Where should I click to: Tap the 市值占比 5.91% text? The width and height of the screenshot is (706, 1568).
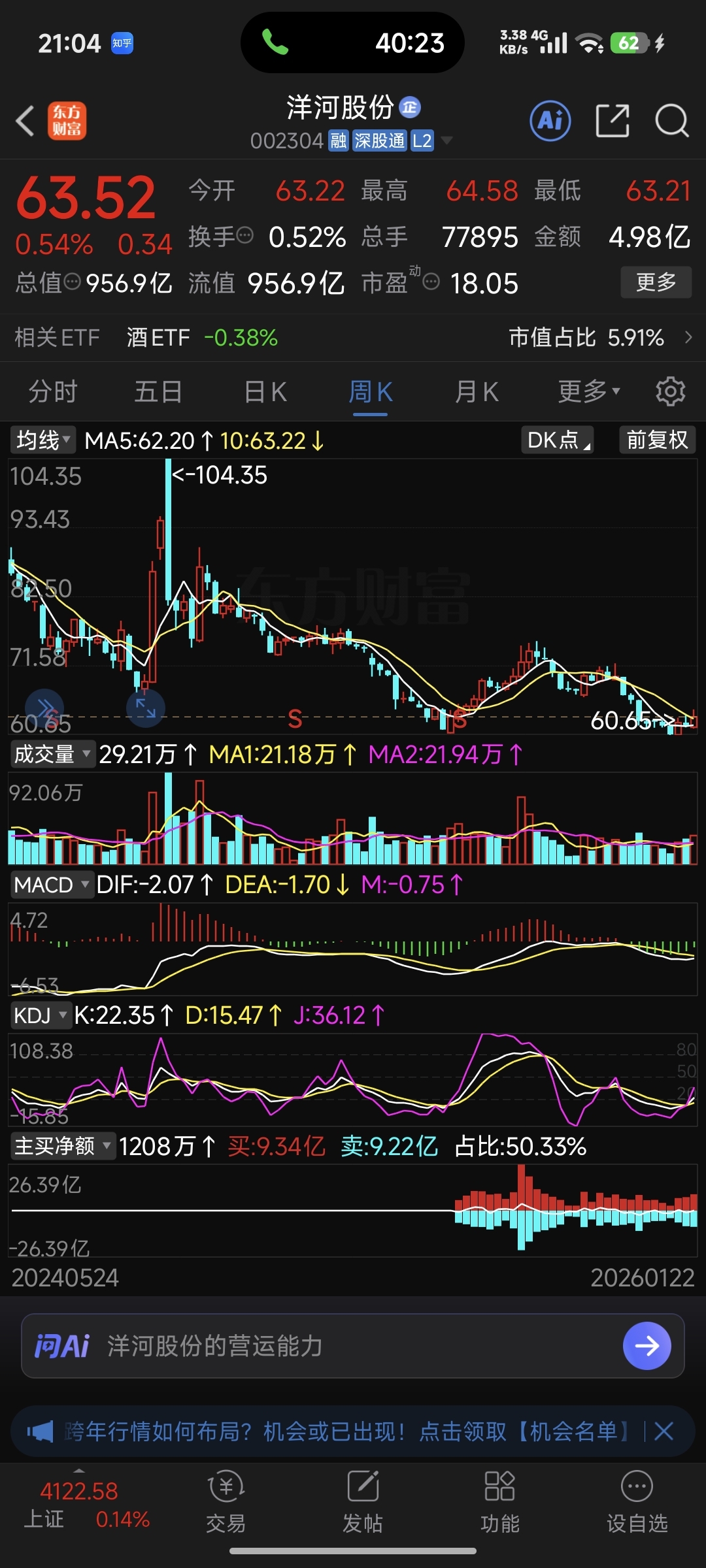tap(586, 337)
